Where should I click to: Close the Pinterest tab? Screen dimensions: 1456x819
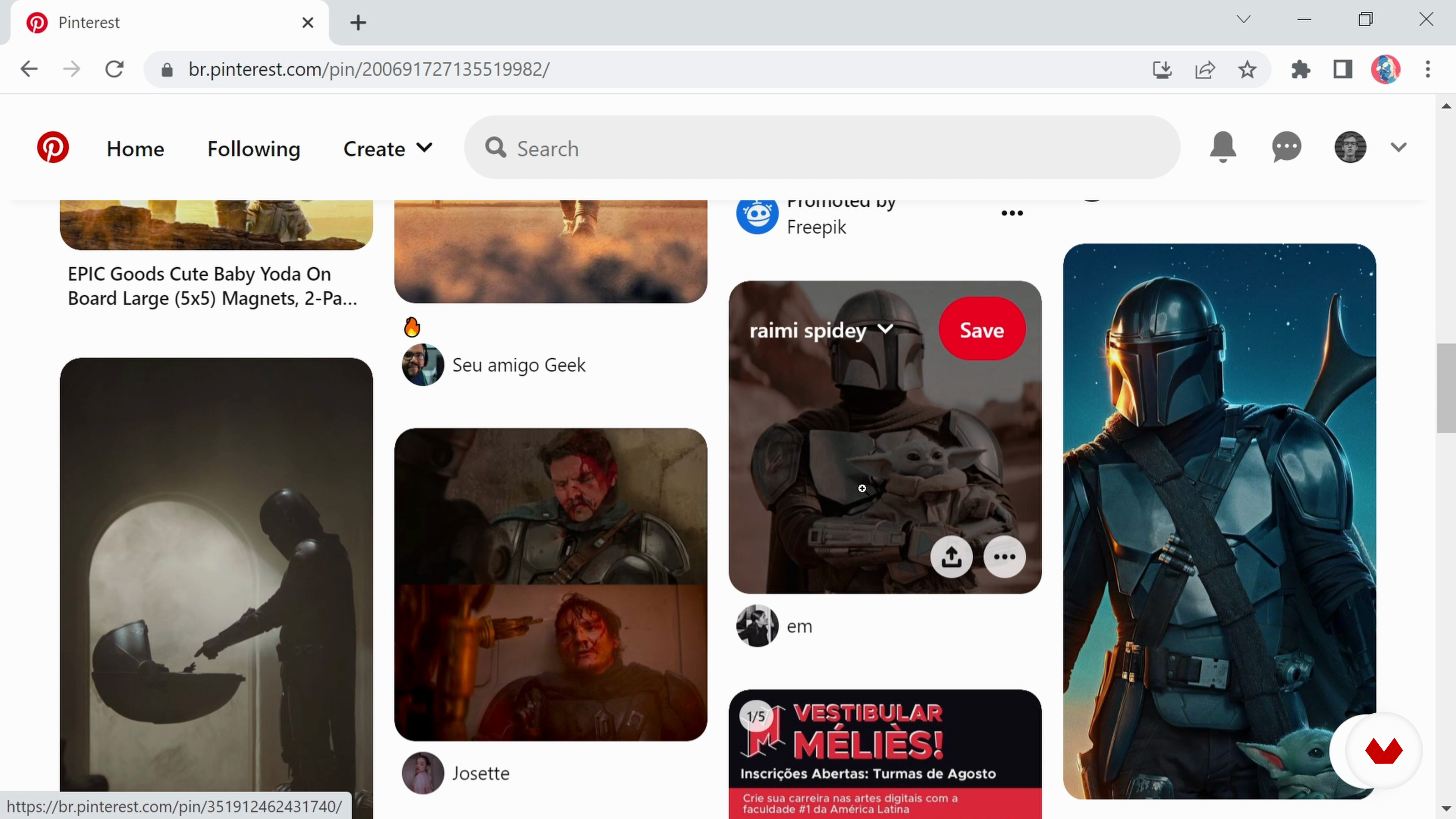(x=308, y=23)
